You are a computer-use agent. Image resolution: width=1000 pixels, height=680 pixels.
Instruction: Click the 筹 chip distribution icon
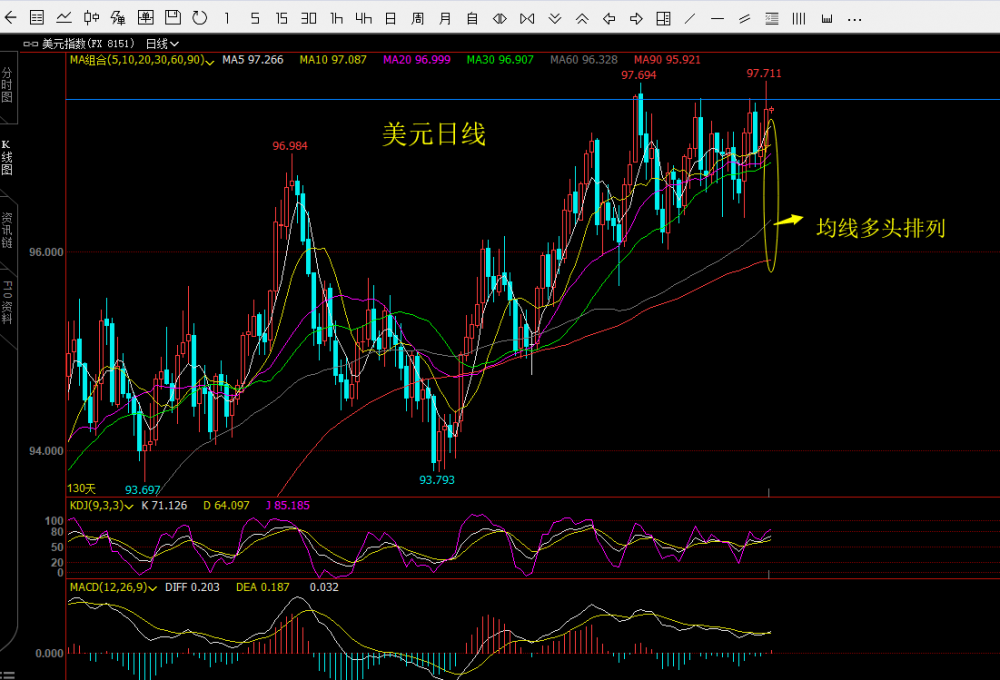tap(118, 18)
